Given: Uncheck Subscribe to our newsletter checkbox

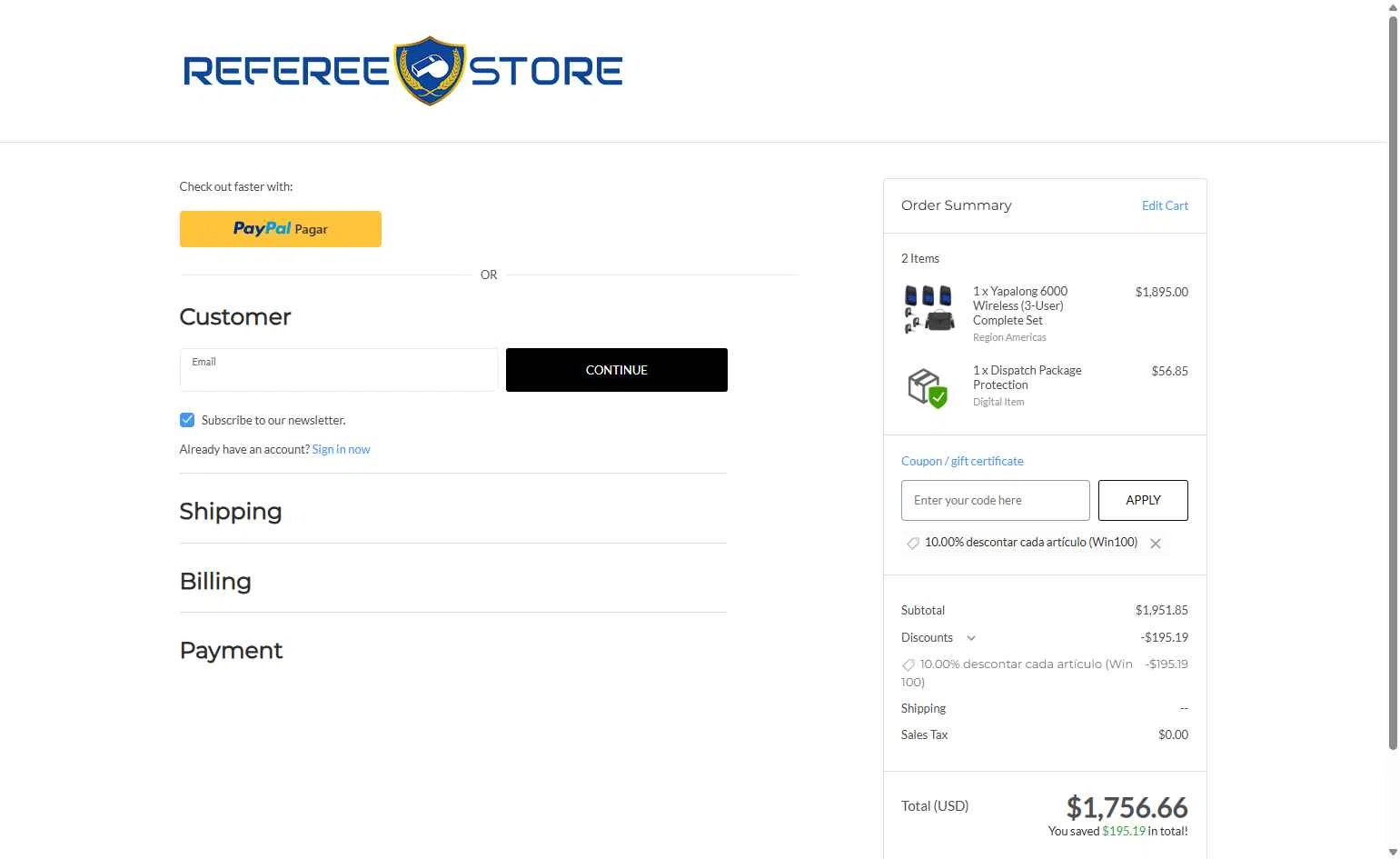Looking at the screenshot, I should 187,420.
